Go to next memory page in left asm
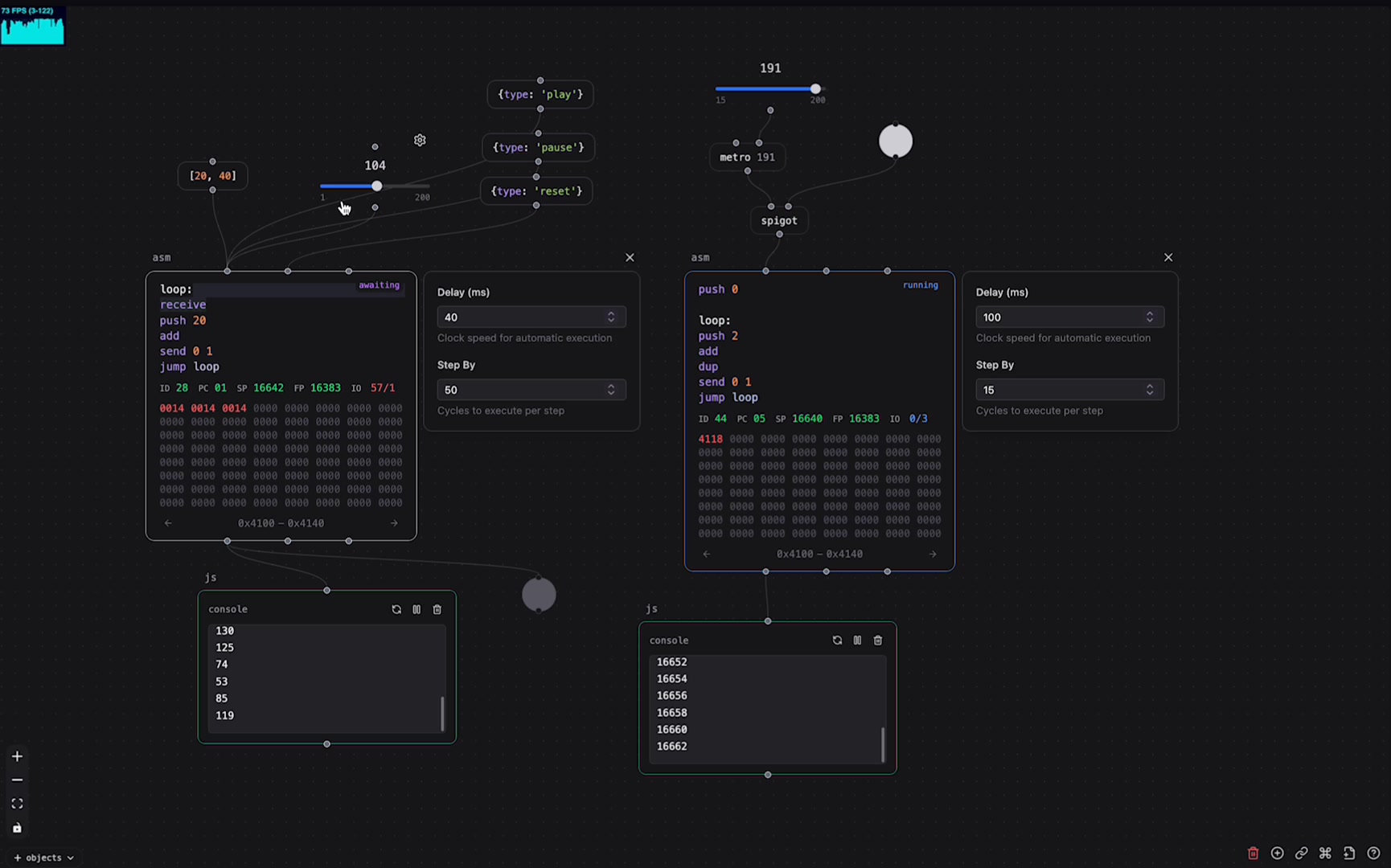Screen dimensions: 1391x868 (x=394, y=523)
